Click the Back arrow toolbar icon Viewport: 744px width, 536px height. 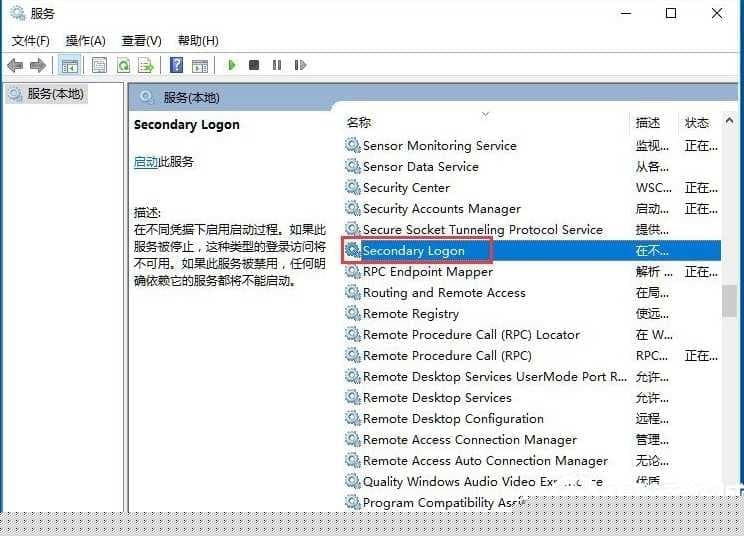pyautogui.click(x=15, y=65)
